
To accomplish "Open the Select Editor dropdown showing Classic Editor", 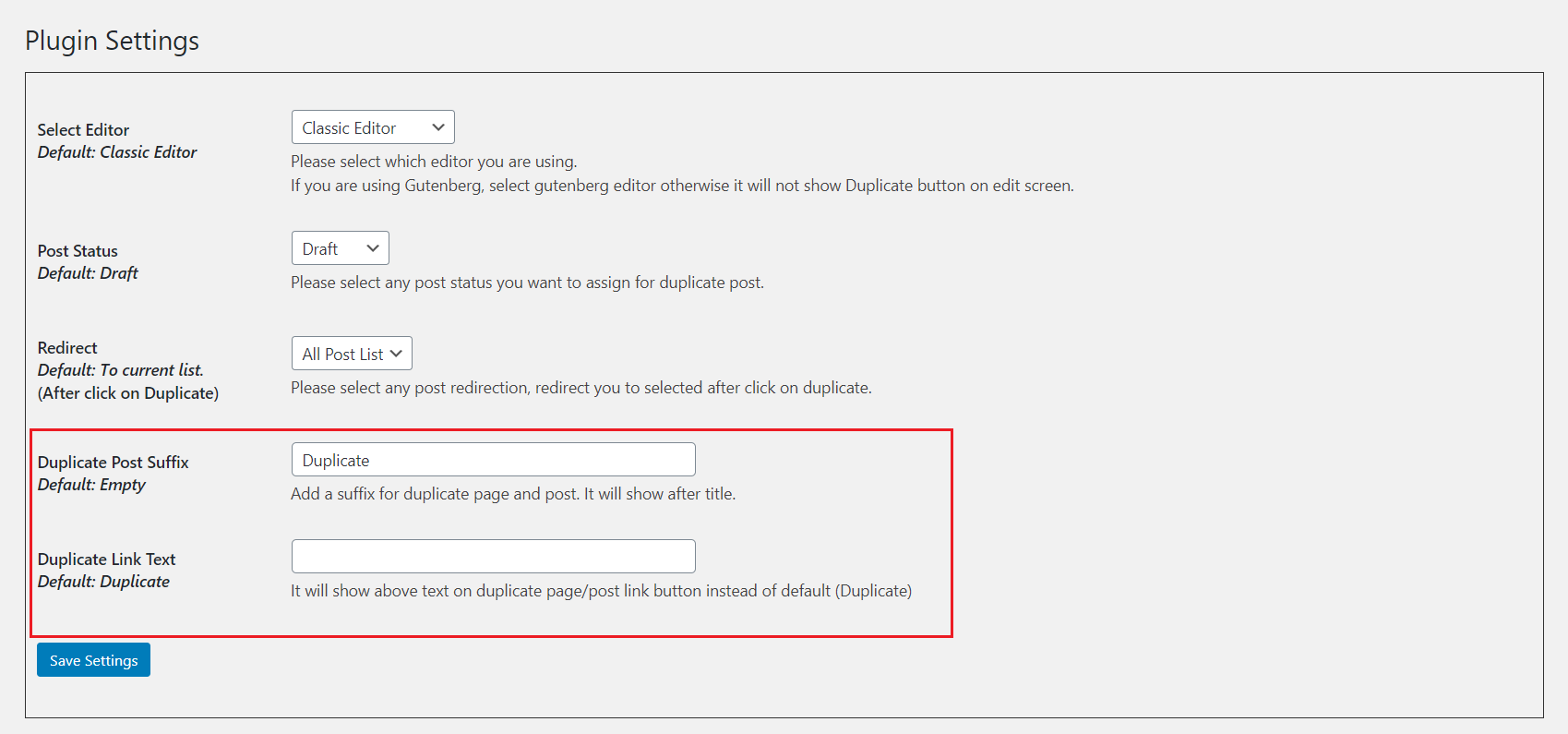I will pyautogui.click(x=373, y=127).
